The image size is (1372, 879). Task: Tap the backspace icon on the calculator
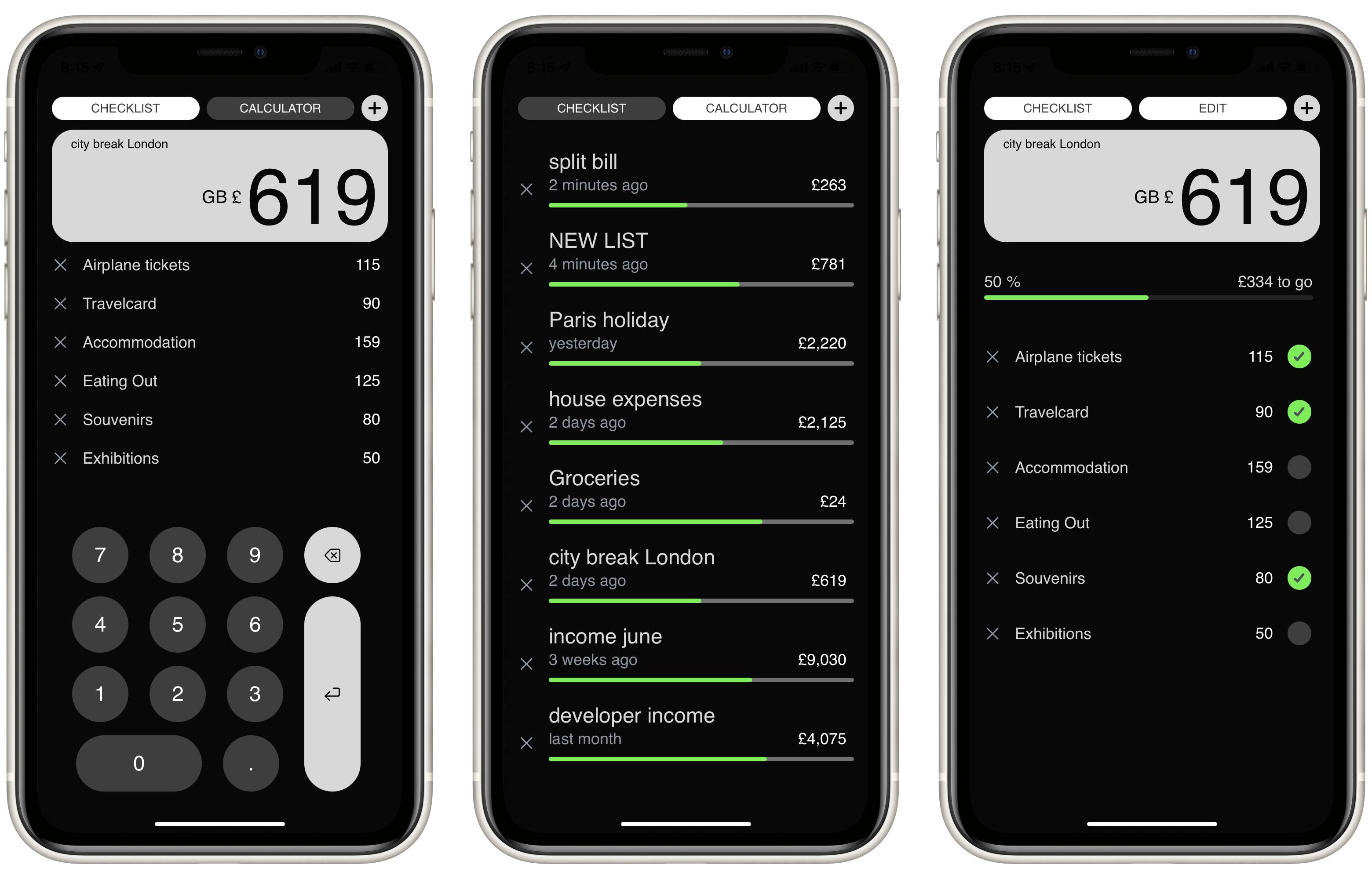(x=333, y=555)
